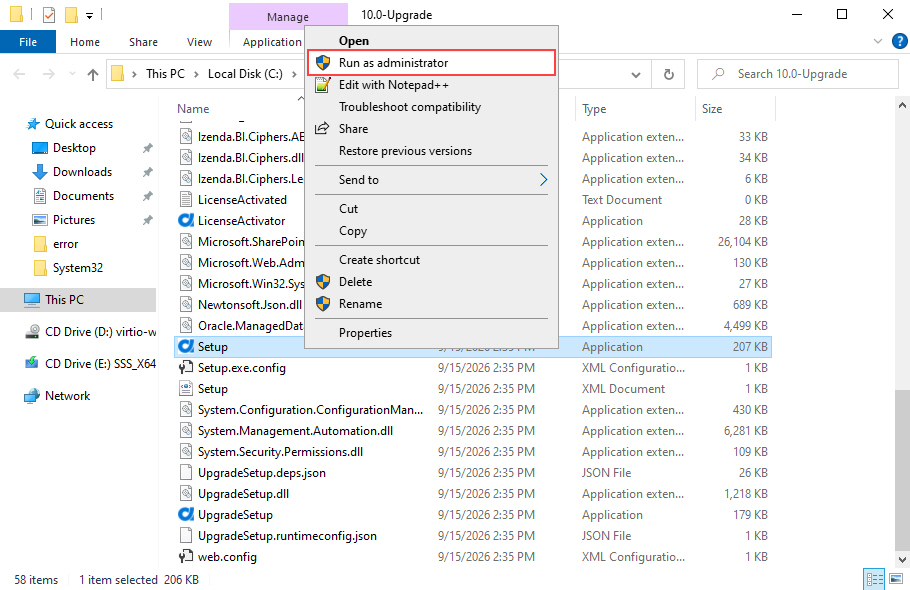Click the Search 10.0-Upgrade field
This screenshot has width=910, height=590.
tap(798, 74)
